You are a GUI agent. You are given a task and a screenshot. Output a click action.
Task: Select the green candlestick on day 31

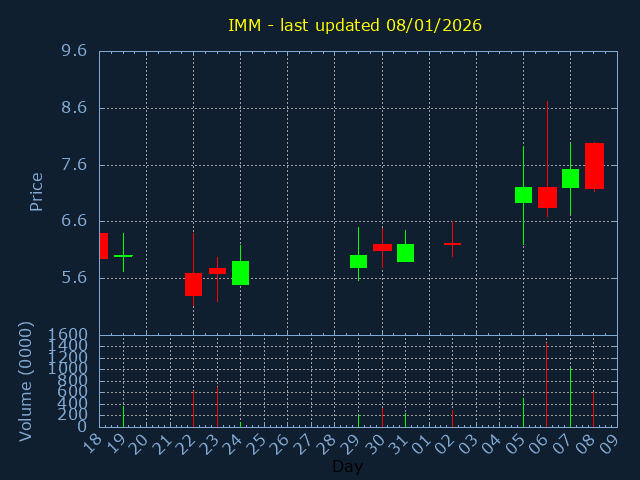[x=405, y=253]
